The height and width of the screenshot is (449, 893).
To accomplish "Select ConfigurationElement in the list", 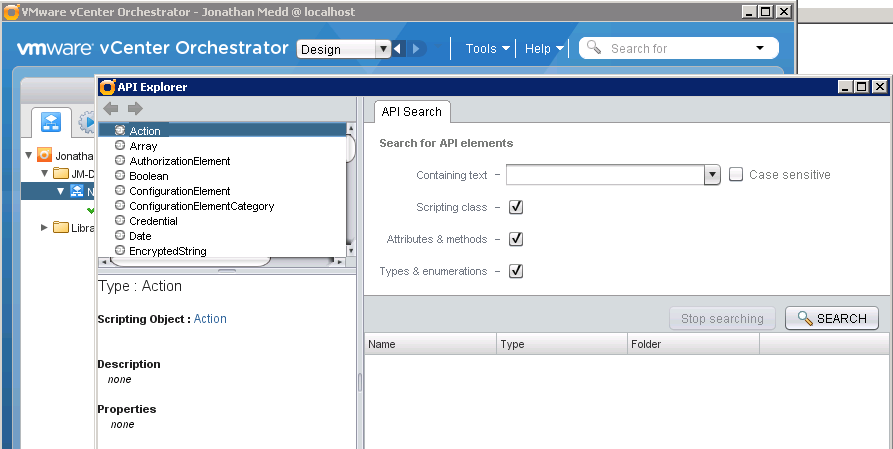I will [222, 191].
